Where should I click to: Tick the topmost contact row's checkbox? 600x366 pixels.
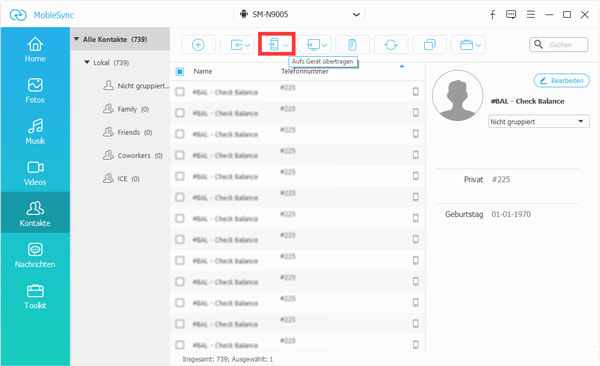pyautogui.click(x=179, y=92)
